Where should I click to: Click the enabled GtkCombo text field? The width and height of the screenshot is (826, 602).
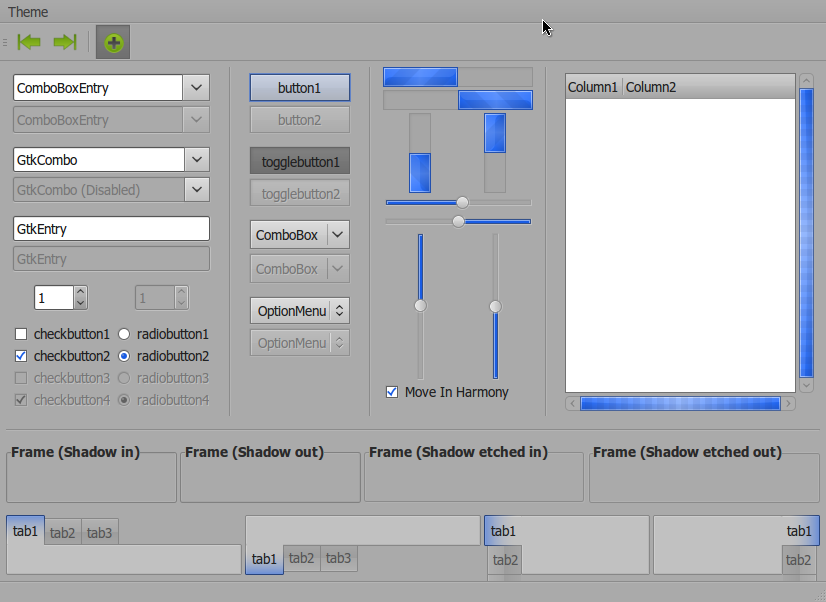click(x=99, y=160)
